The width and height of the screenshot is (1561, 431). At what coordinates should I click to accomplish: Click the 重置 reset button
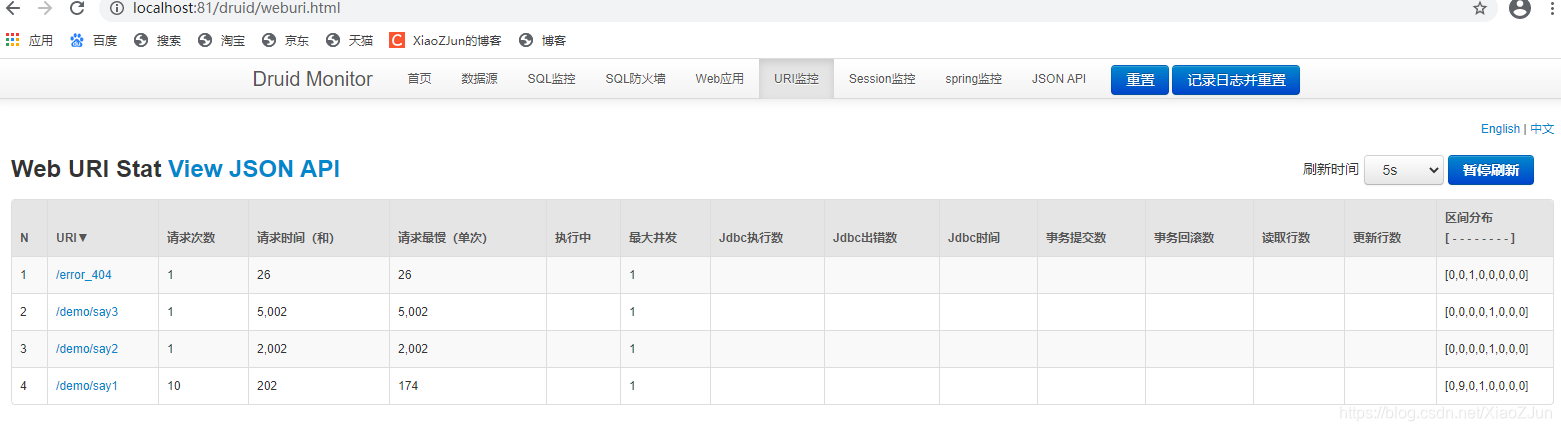[1140, 80]
